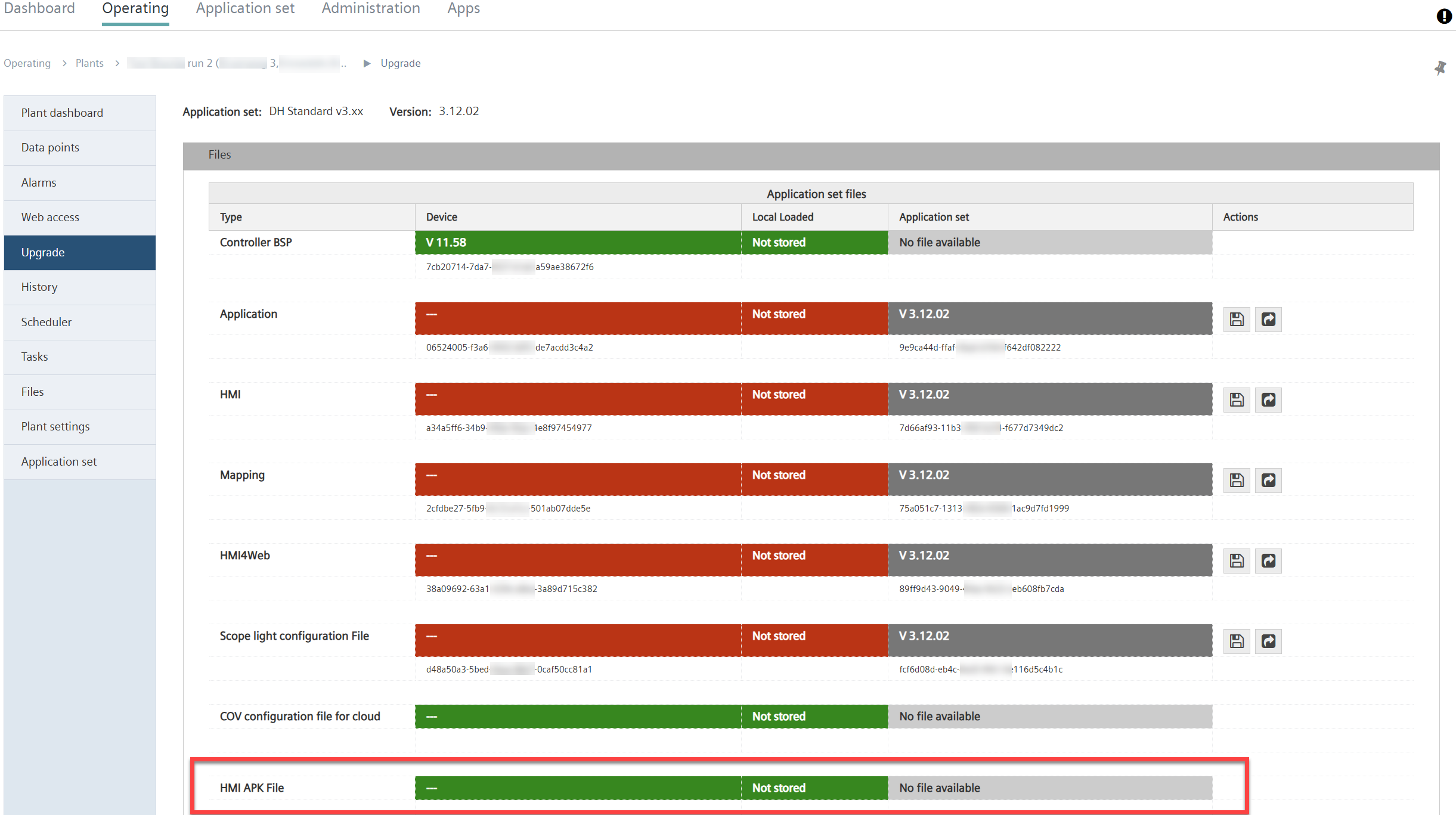Image resolution: width=1456 pixels, height=815 pixels.
Task: Open the Apps tab
Action: coord(463,8)
